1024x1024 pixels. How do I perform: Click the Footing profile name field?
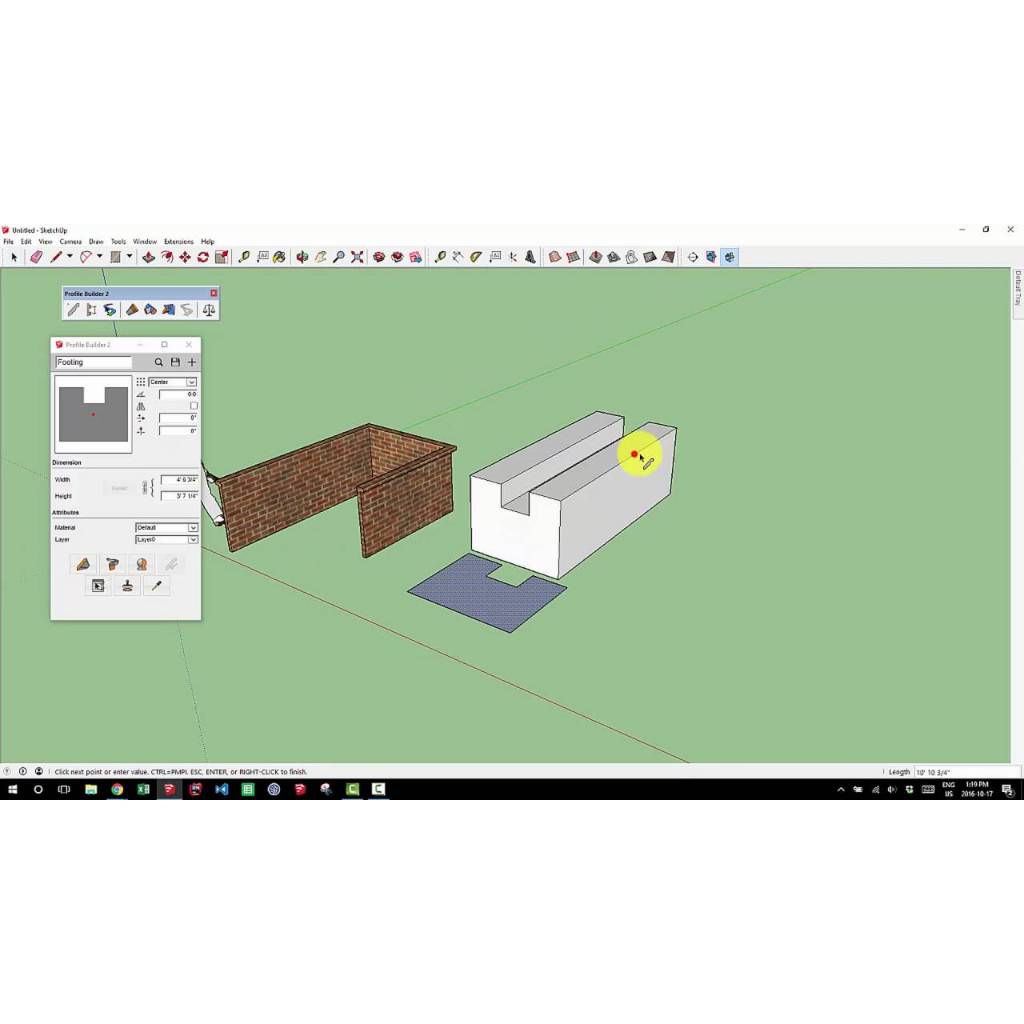[x=93, y=362]
